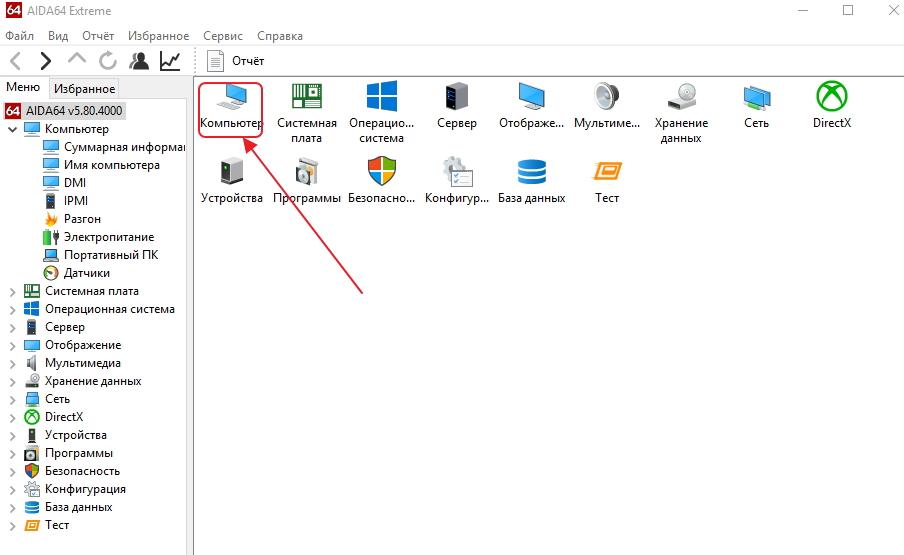Open the Файл menu
The height and width of the screenshot is (555, 904).
click(20, 36)
